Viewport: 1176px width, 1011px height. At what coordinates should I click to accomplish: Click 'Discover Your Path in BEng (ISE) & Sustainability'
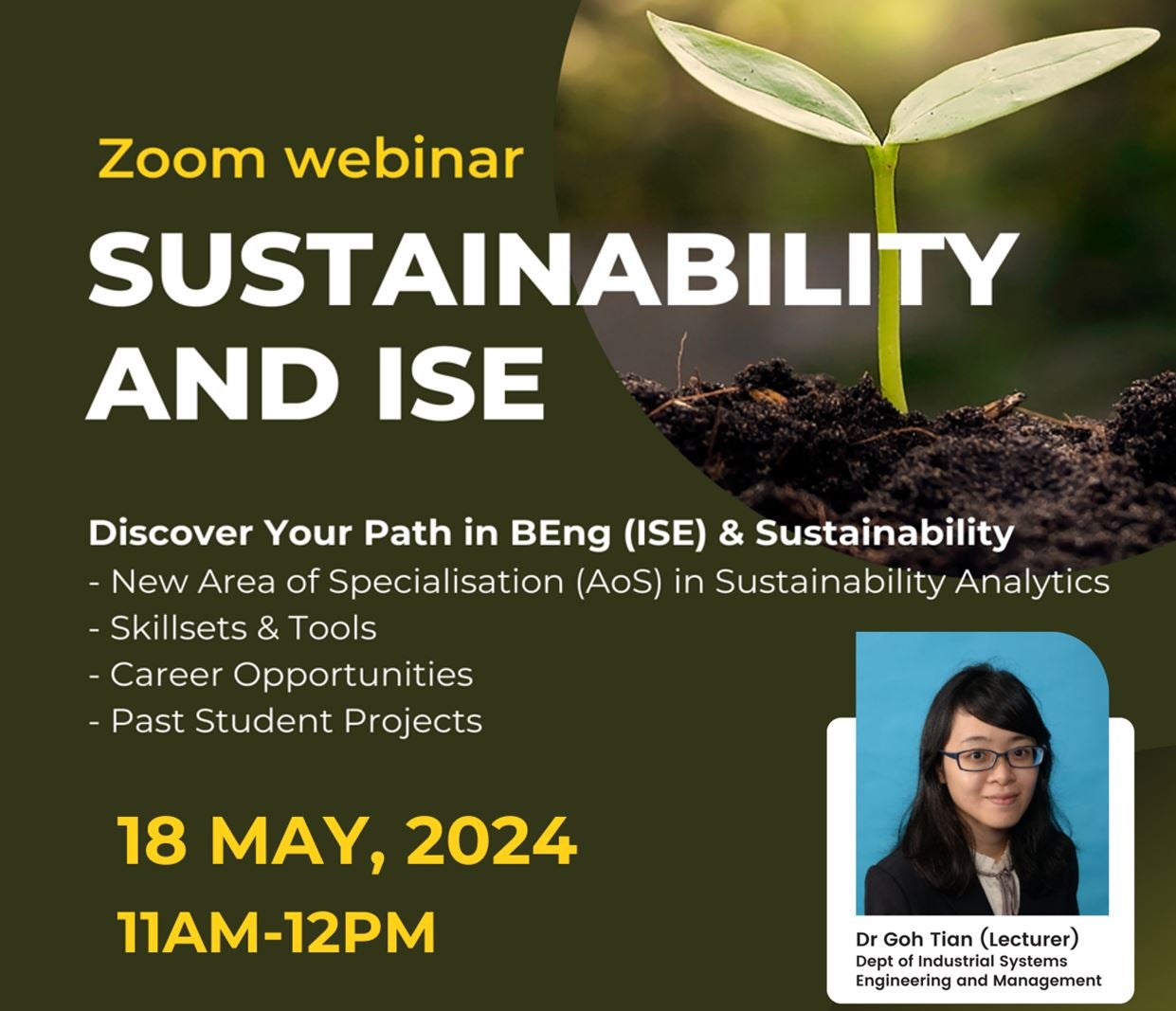tap(552, 533)
